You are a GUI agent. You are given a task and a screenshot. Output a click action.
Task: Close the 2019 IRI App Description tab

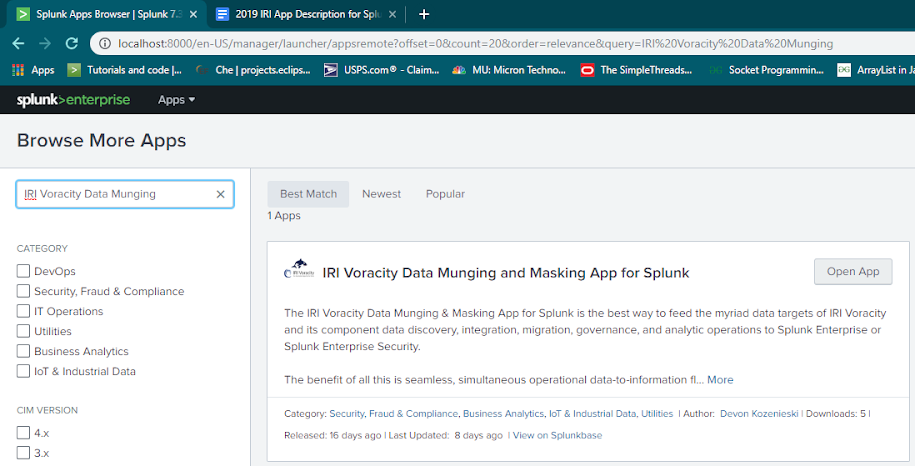coord(393,14)
